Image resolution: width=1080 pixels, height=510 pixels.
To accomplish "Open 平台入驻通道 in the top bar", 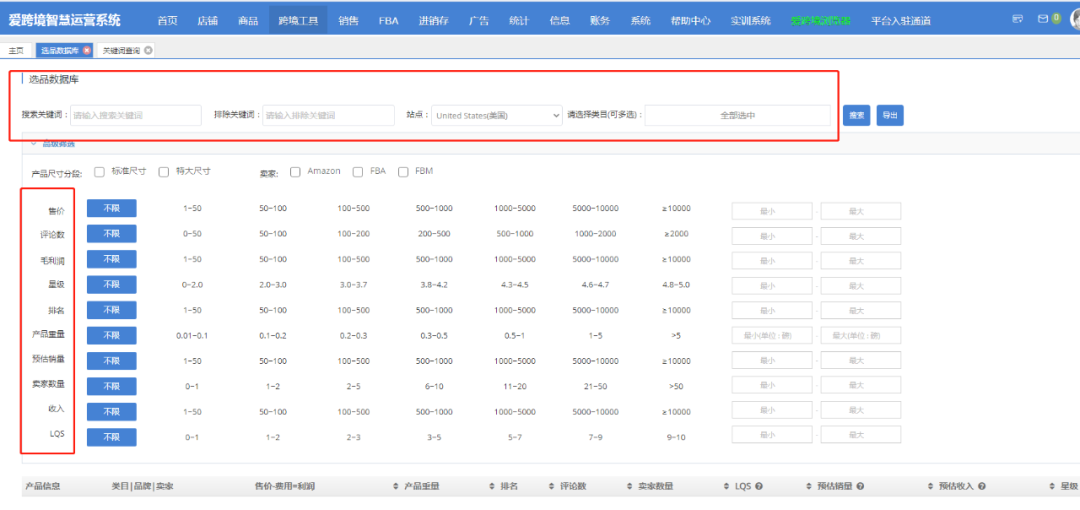I will 900,21.
